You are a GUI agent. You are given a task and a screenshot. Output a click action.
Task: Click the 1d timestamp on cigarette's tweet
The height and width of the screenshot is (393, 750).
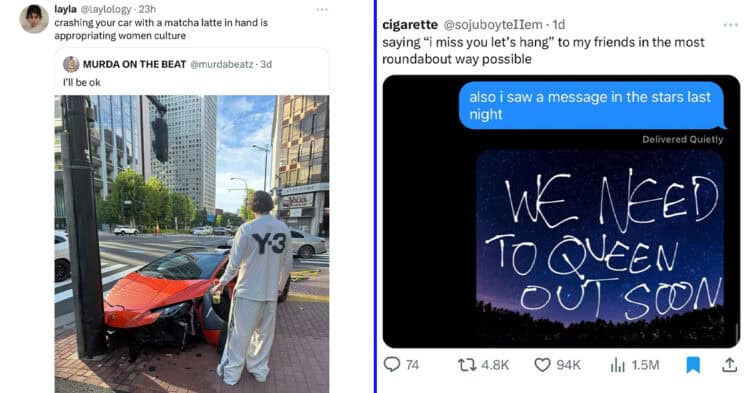(x=559, y=25)
